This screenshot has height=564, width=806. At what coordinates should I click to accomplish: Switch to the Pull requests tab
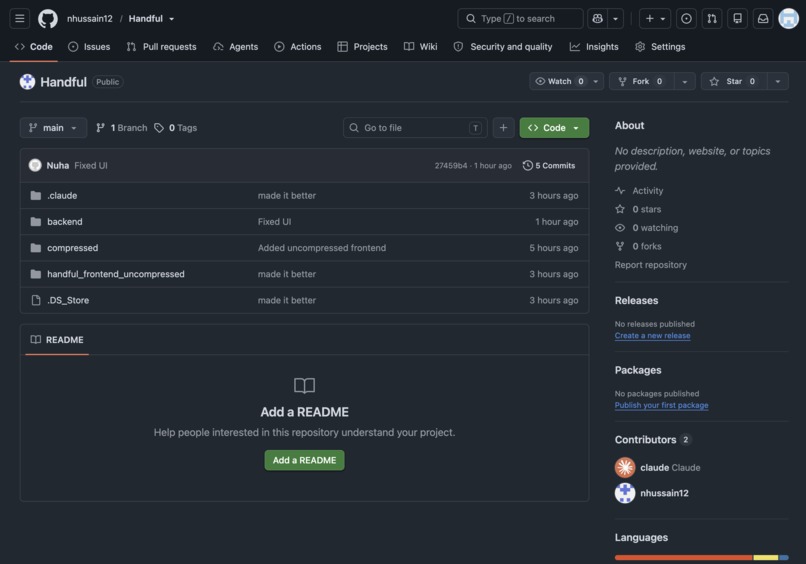click(161, 47)
